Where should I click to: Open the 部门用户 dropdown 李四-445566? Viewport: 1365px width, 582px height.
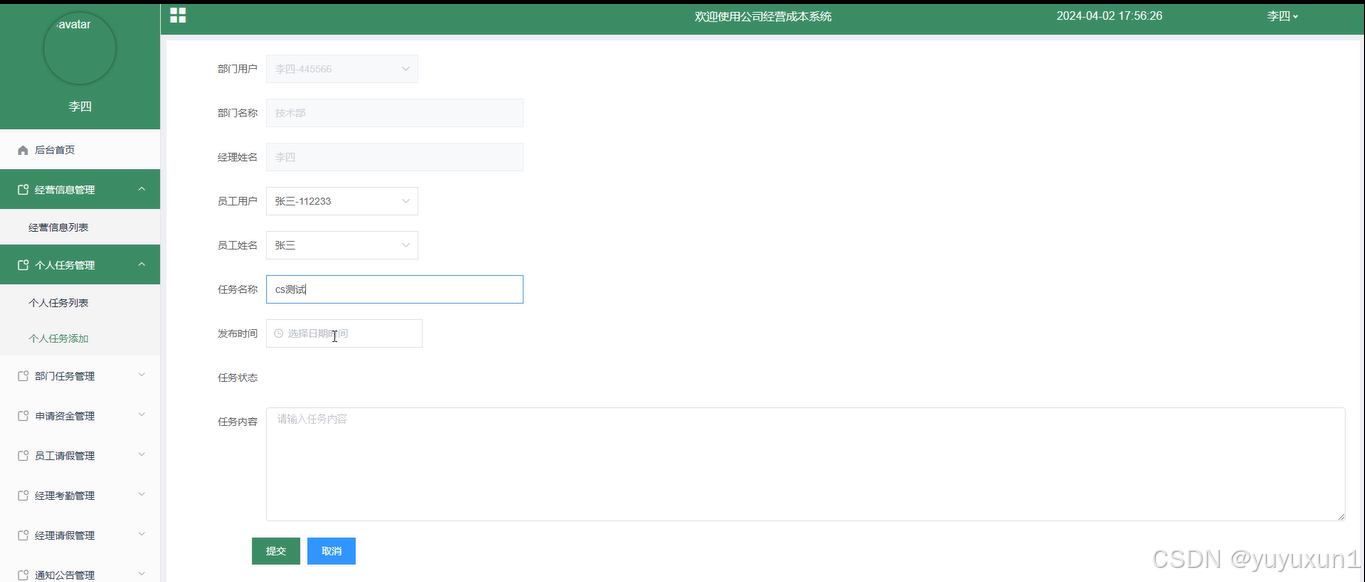[x=342, y=69]
